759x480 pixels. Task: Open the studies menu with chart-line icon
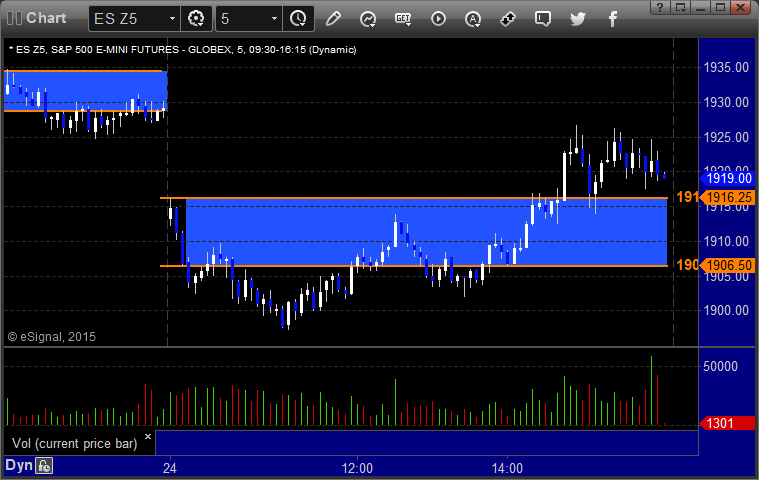pos(368,19)
